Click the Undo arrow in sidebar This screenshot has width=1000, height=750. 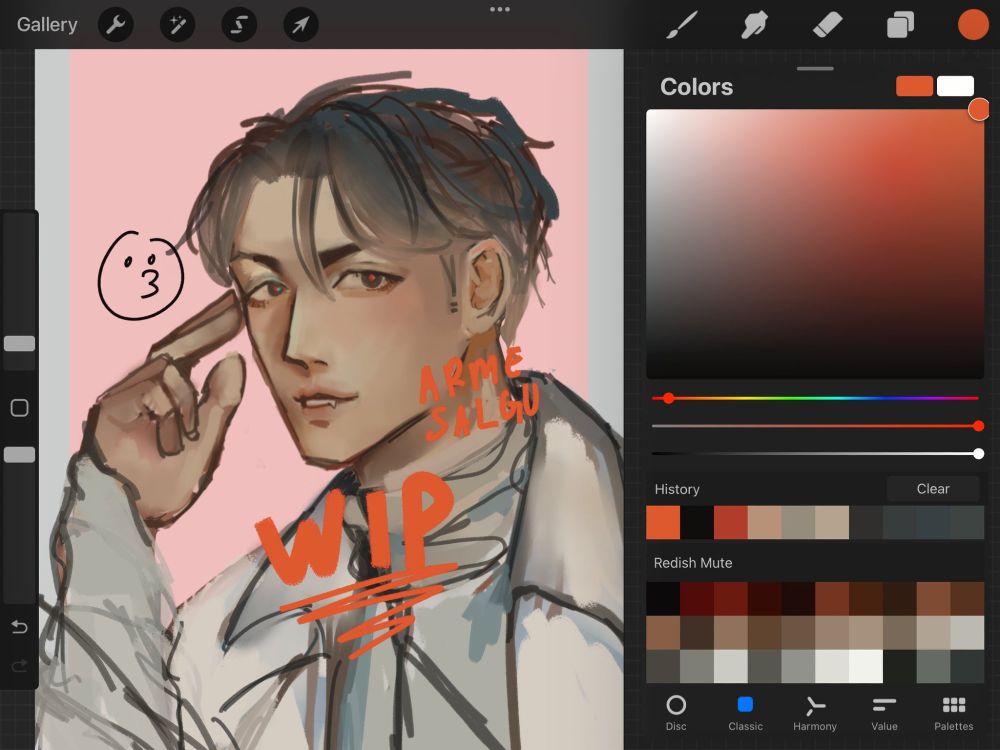[19, 628]
